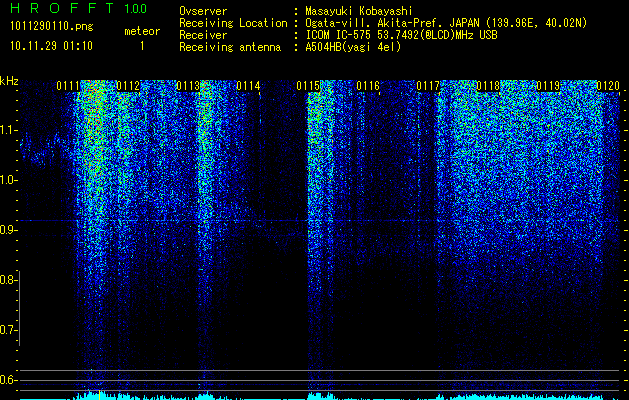The width and height of the screenshot is (629, 400).
Task: Click the 'meteor' count label
Action: pos(142,31)
